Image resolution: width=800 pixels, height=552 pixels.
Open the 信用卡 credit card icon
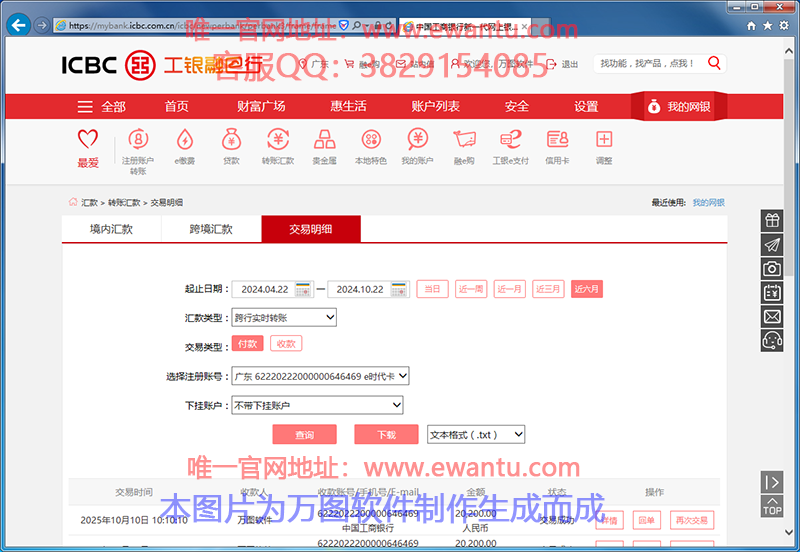pos(557,139)
